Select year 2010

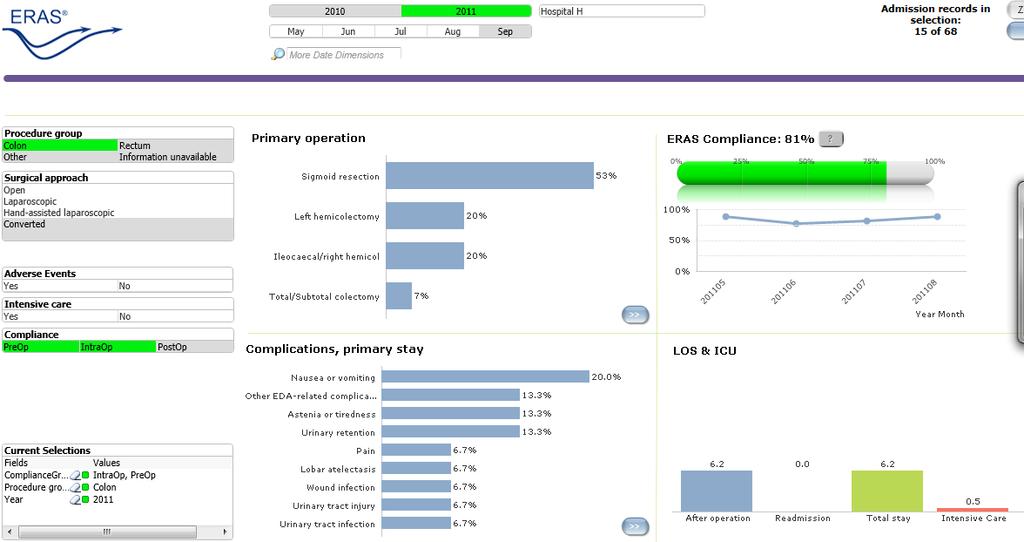(x=335, y=11)
